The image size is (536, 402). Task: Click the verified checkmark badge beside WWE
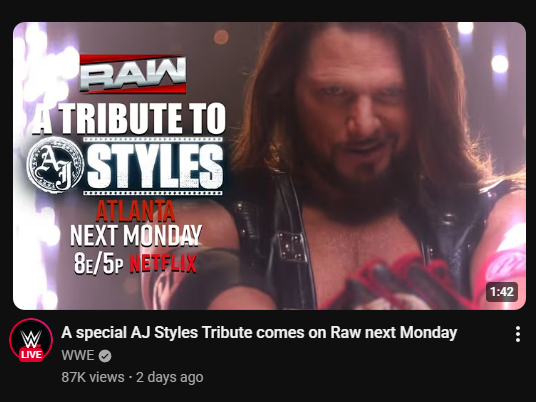(x=105, y=356)
